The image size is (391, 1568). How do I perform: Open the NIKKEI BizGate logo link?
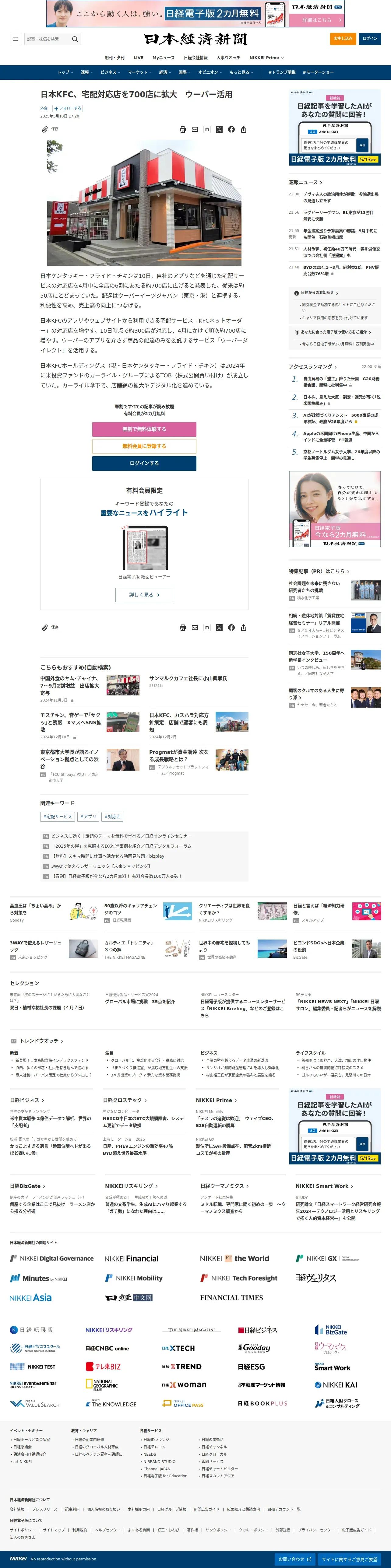(x=331, y=1330)
